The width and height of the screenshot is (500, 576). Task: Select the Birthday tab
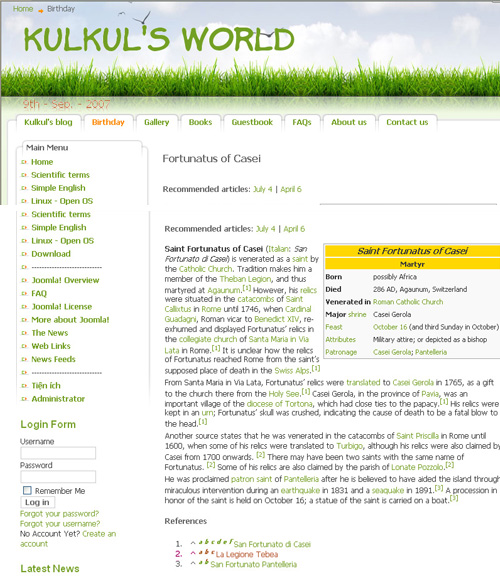(x=108, y=122)
